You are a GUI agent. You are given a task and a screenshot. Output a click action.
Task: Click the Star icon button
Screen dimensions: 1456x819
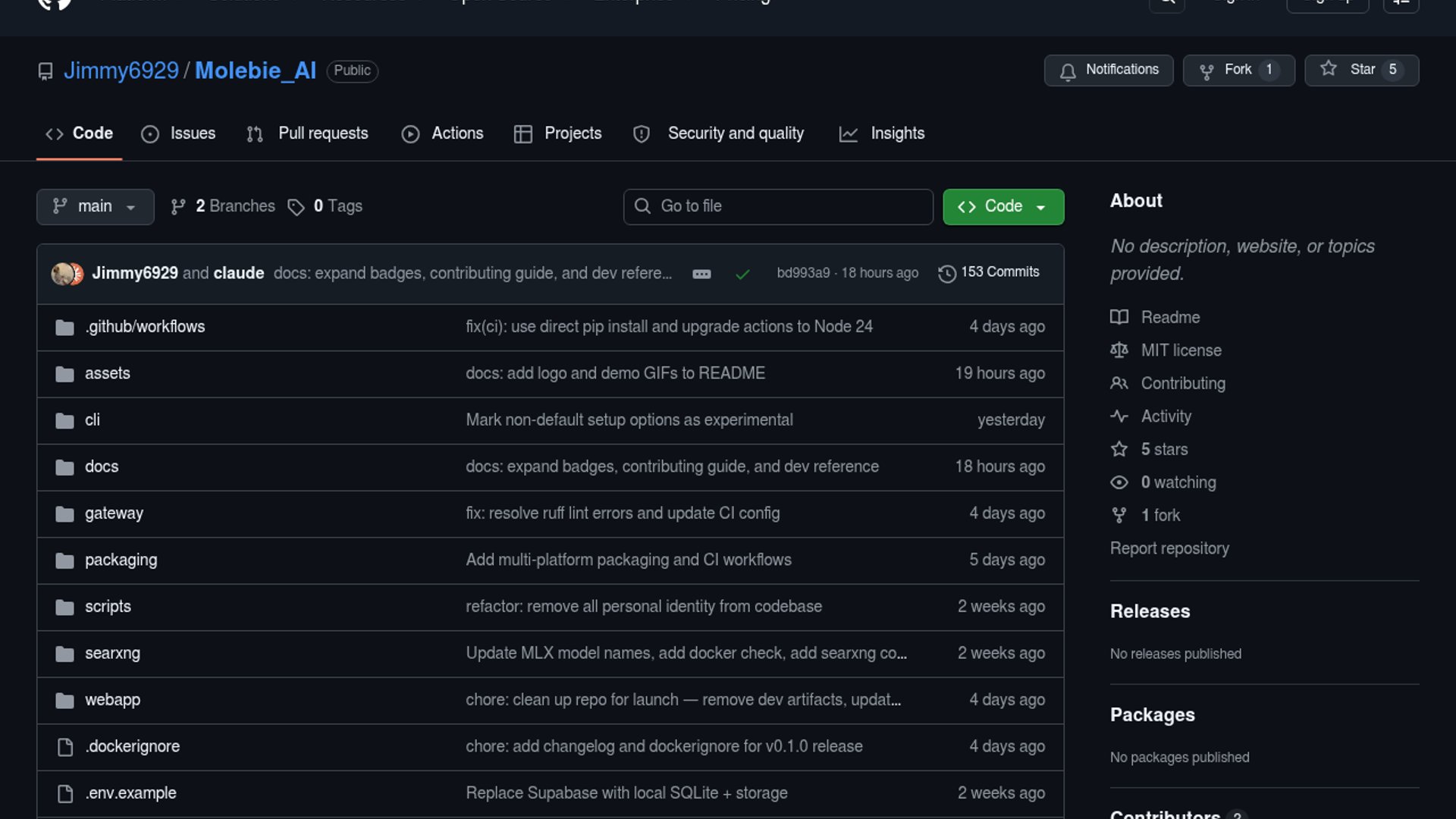1329,70
